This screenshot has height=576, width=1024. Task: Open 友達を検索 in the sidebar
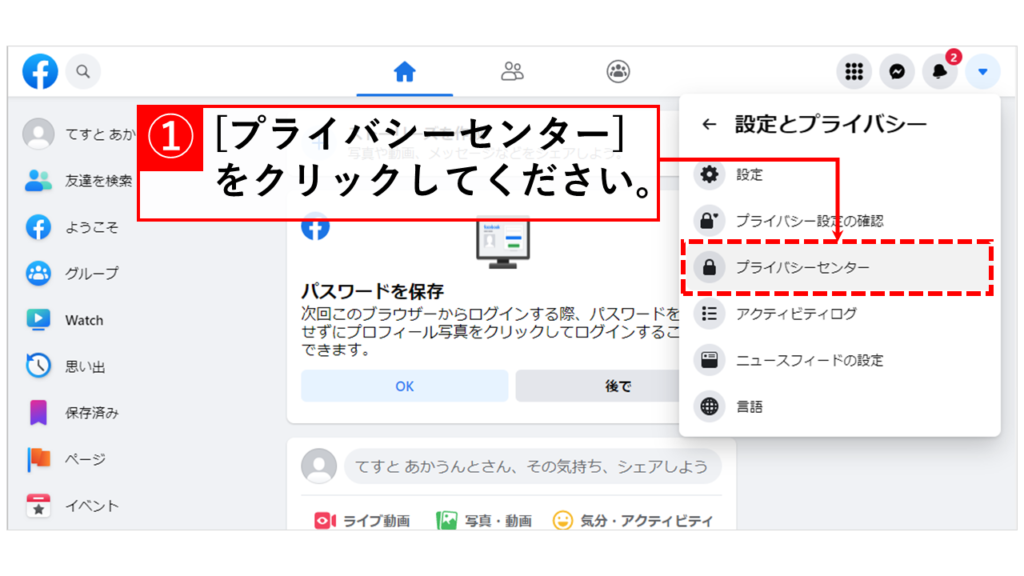coord(78,180)
